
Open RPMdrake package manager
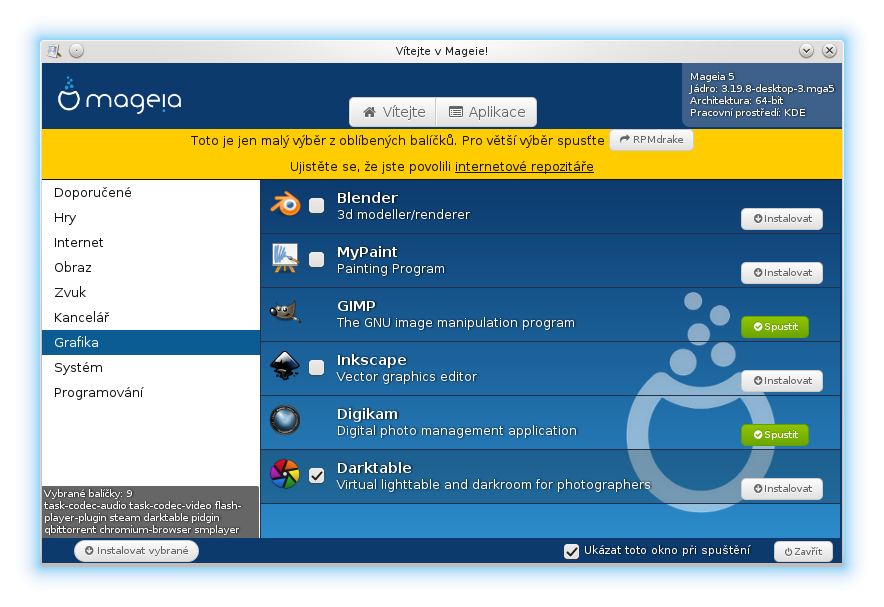point(652,140)
